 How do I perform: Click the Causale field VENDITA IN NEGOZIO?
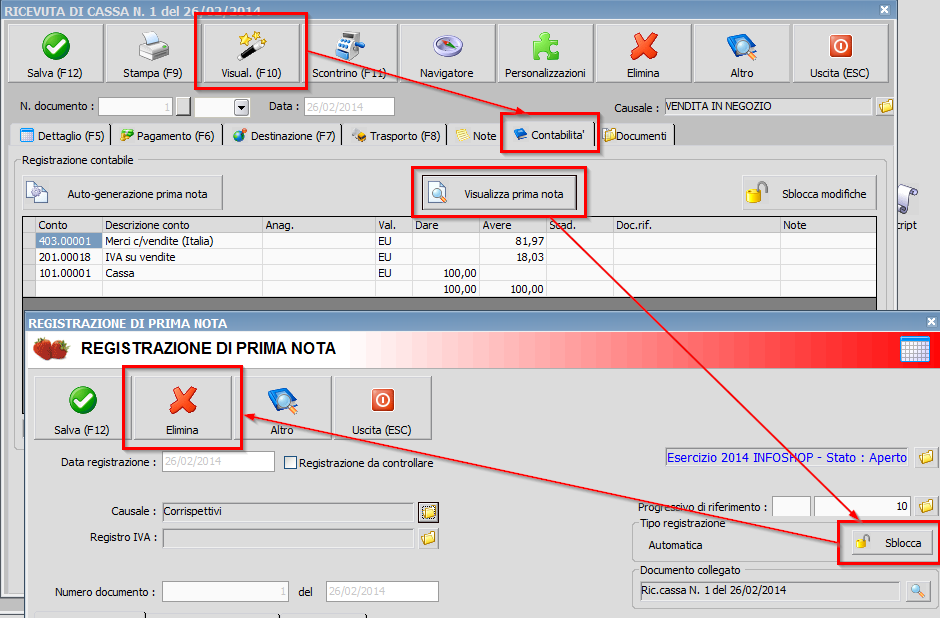[767, 106]
